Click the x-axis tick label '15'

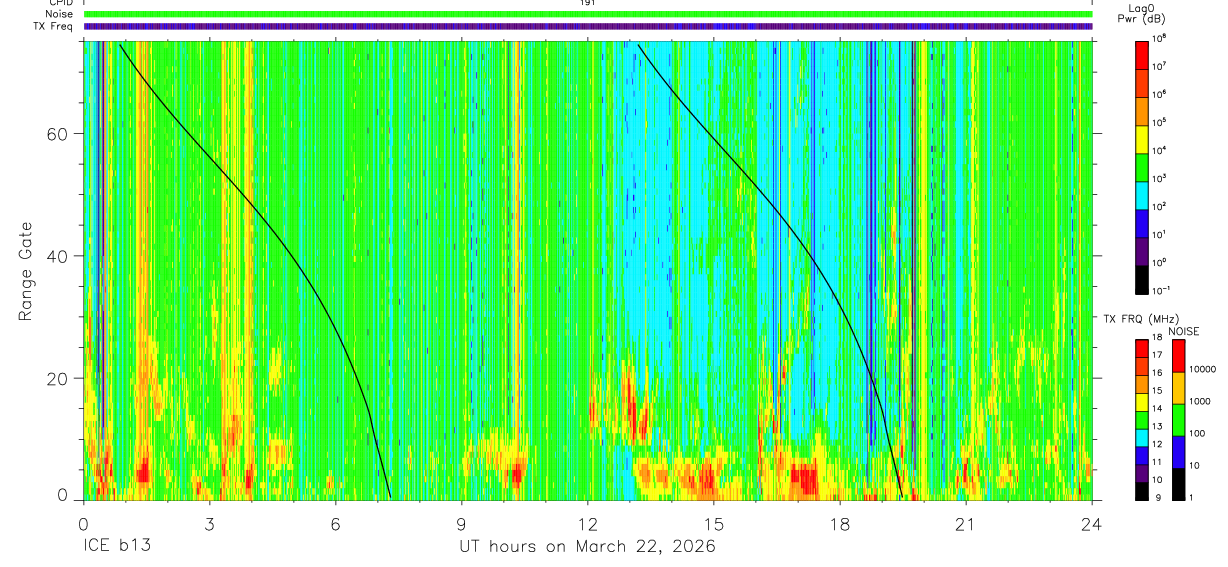[x=714, y=524]
